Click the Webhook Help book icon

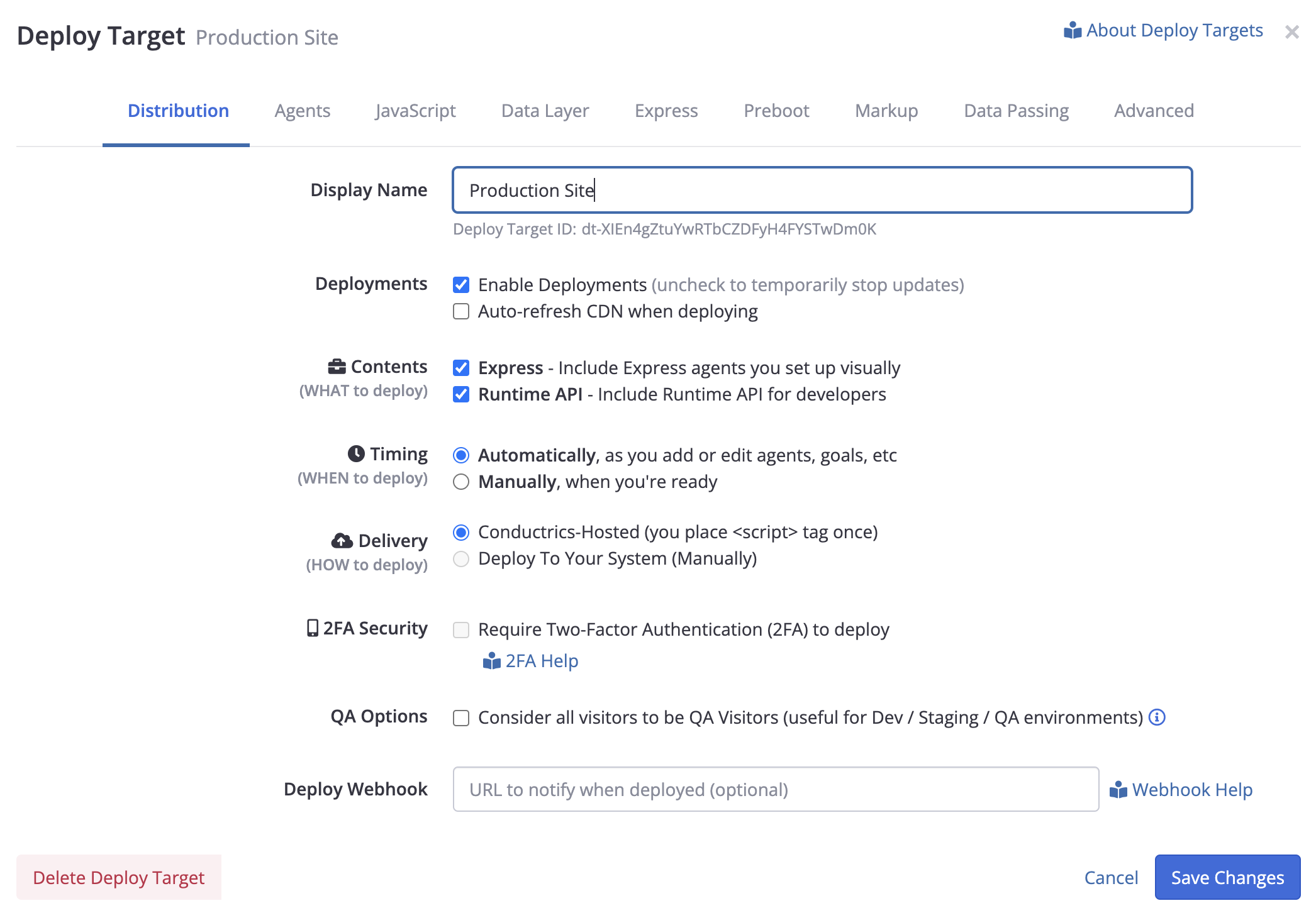pyautogui.click(x=1118, y=790)
